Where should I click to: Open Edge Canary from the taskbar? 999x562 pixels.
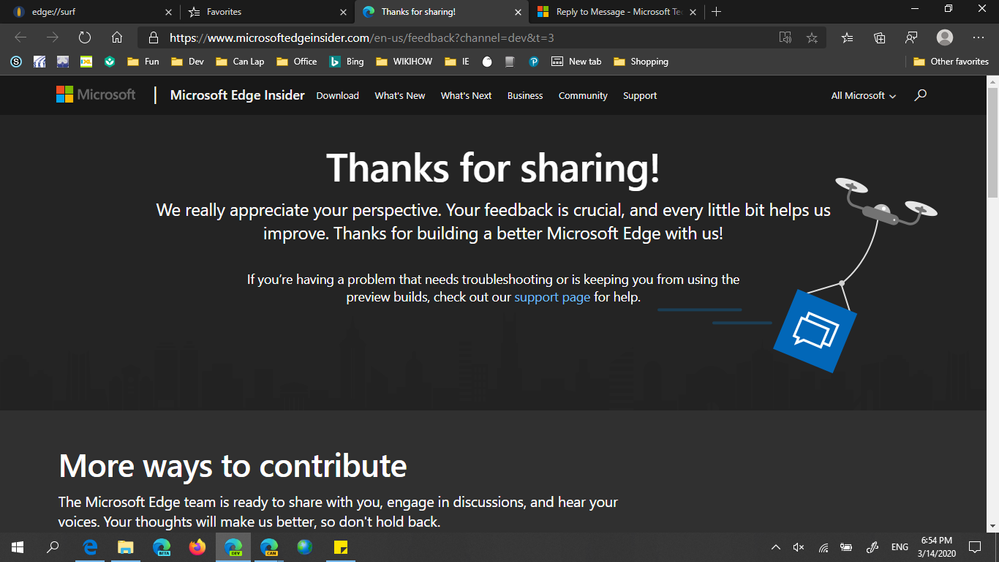click(x=269, y=547)
